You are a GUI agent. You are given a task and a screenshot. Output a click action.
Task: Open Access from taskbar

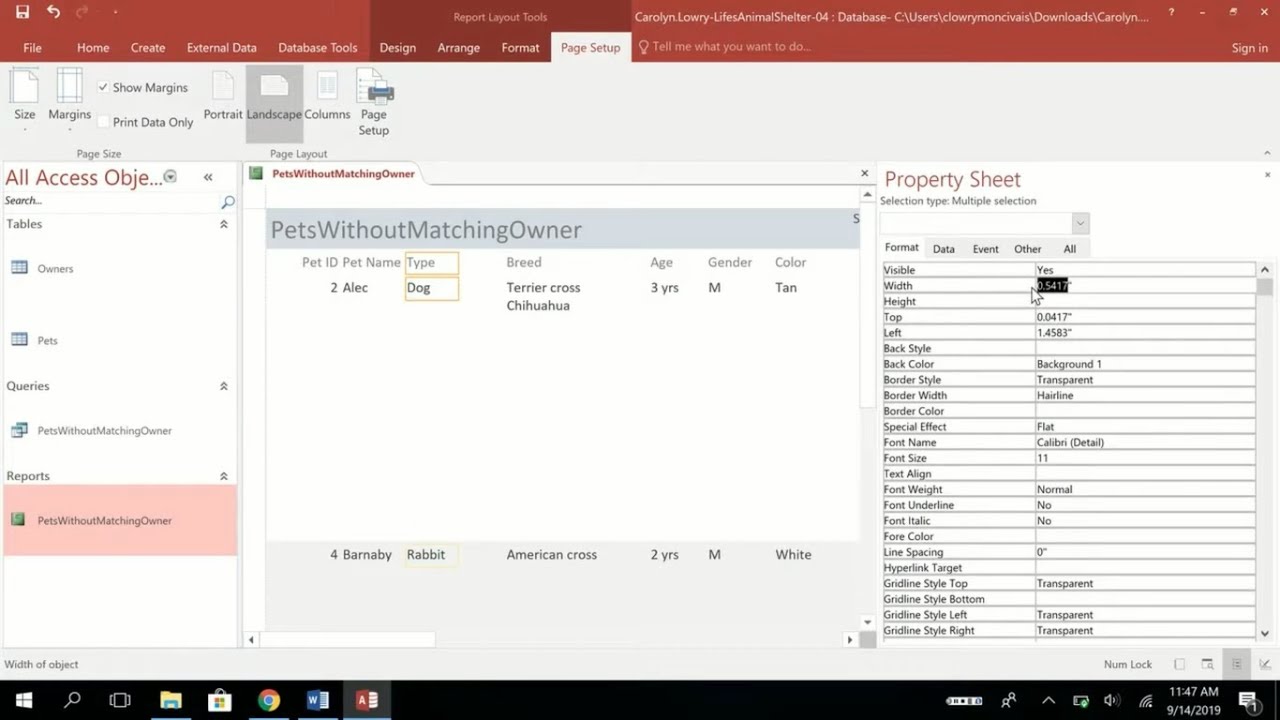[367, 700]
